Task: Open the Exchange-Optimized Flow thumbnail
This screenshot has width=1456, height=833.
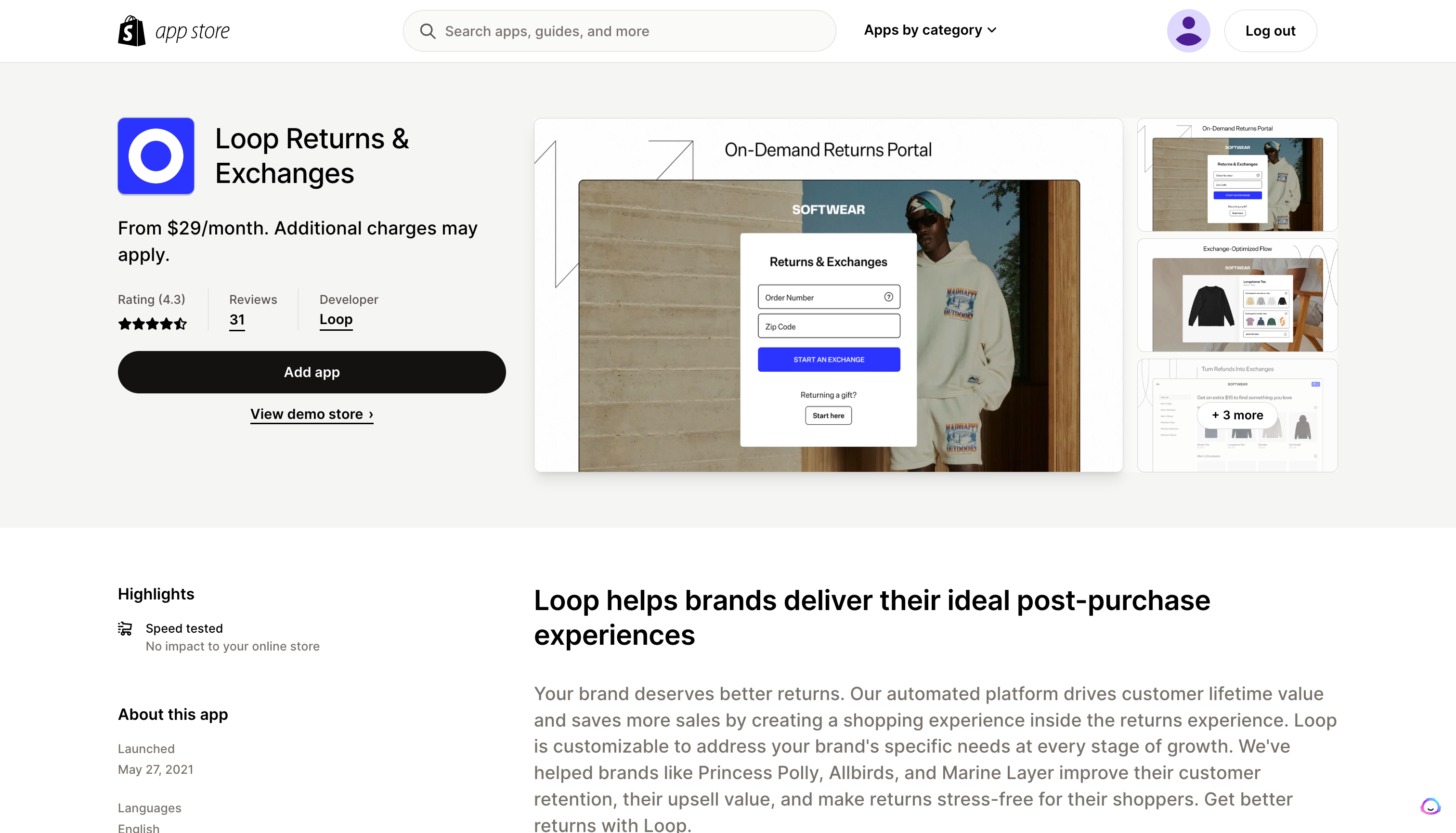Action: [1237, 295]
